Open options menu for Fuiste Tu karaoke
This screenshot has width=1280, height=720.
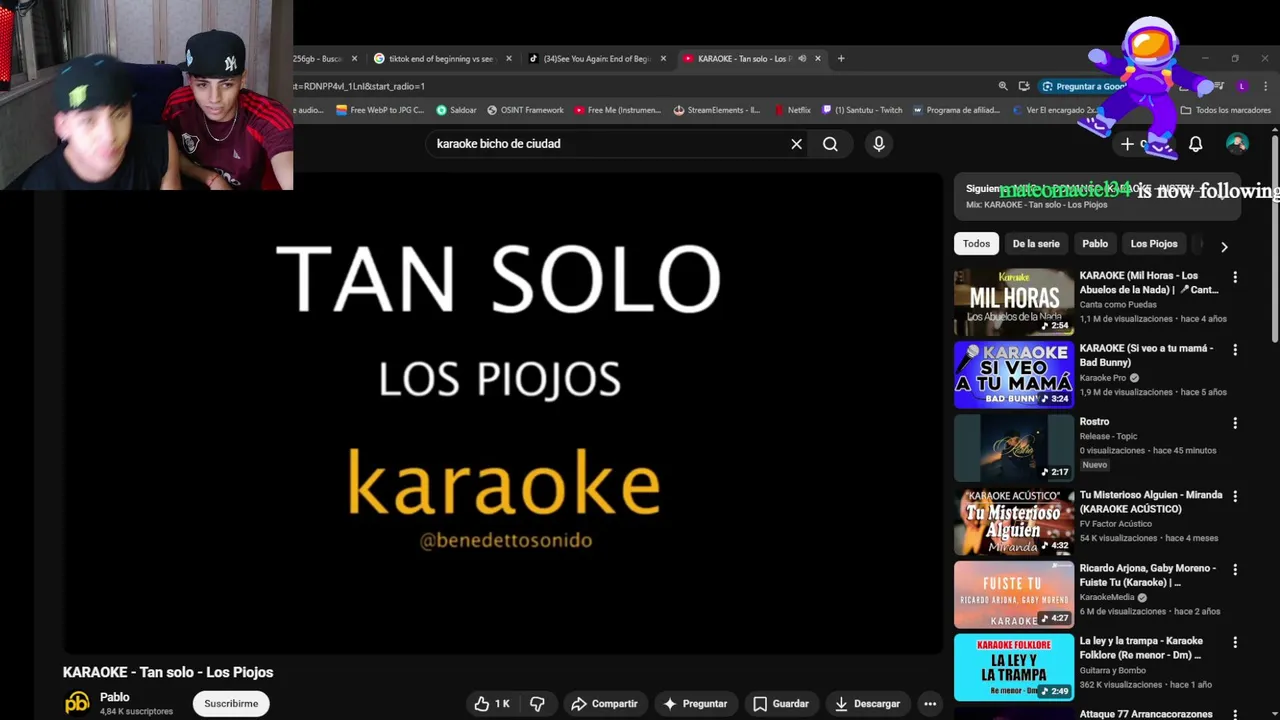pyautogui.click(x=1235, y=569)
